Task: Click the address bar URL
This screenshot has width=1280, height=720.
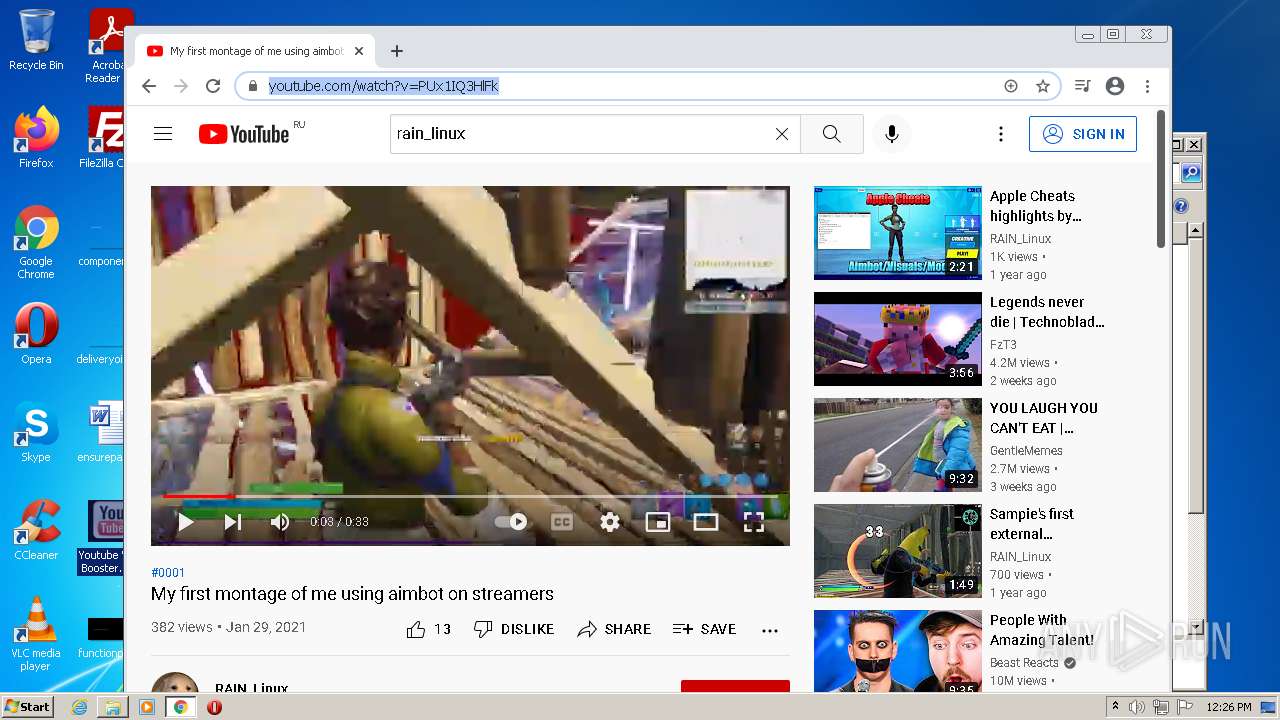Action: point(384,86)
